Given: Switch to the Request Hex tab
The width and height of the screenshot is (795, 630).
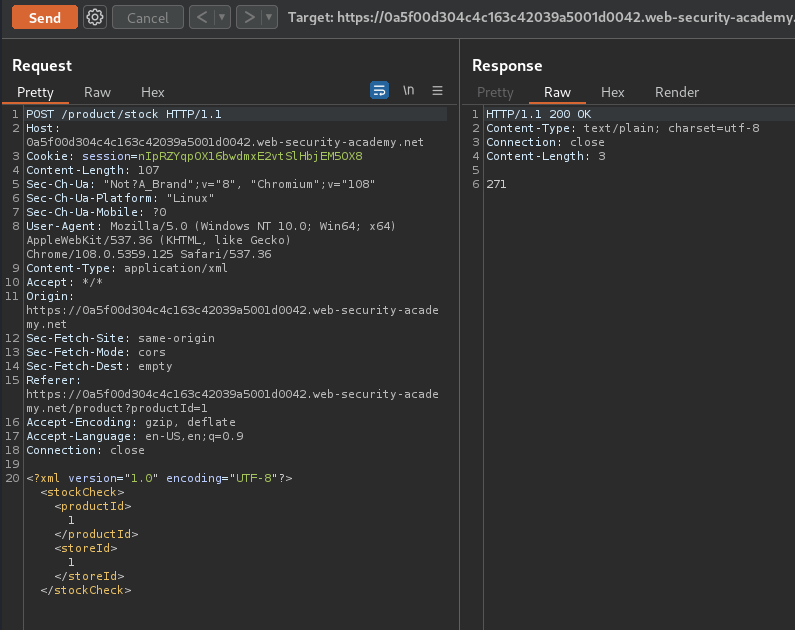Looking at the screenshot, I should 153,92.
